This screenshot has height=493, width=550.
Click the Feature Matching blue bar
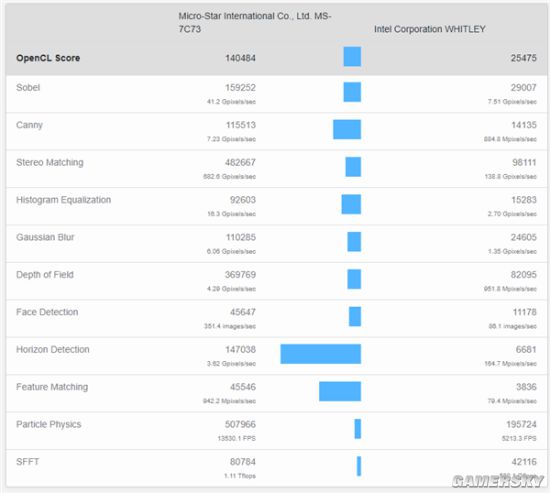[340, 391]
